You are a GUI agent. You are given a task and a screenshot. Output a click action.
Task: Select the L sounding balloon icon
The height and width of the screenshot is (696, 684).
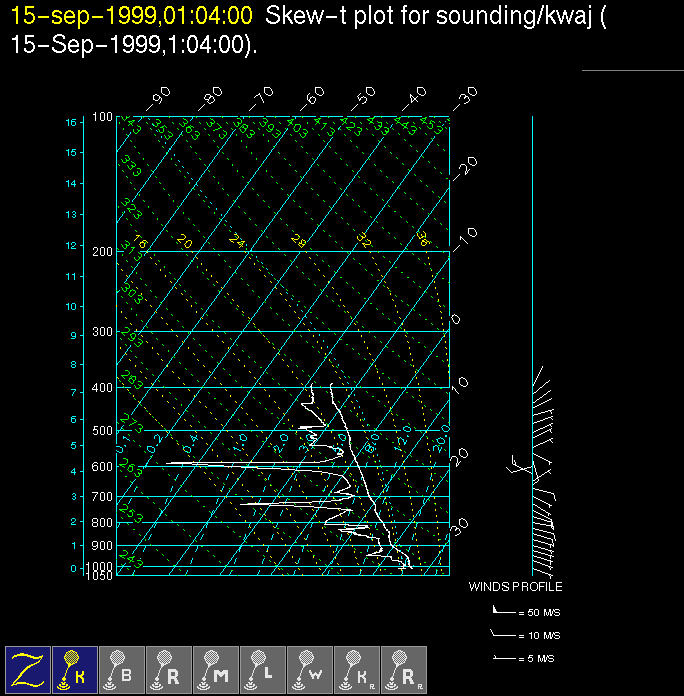tap(262, 669)
